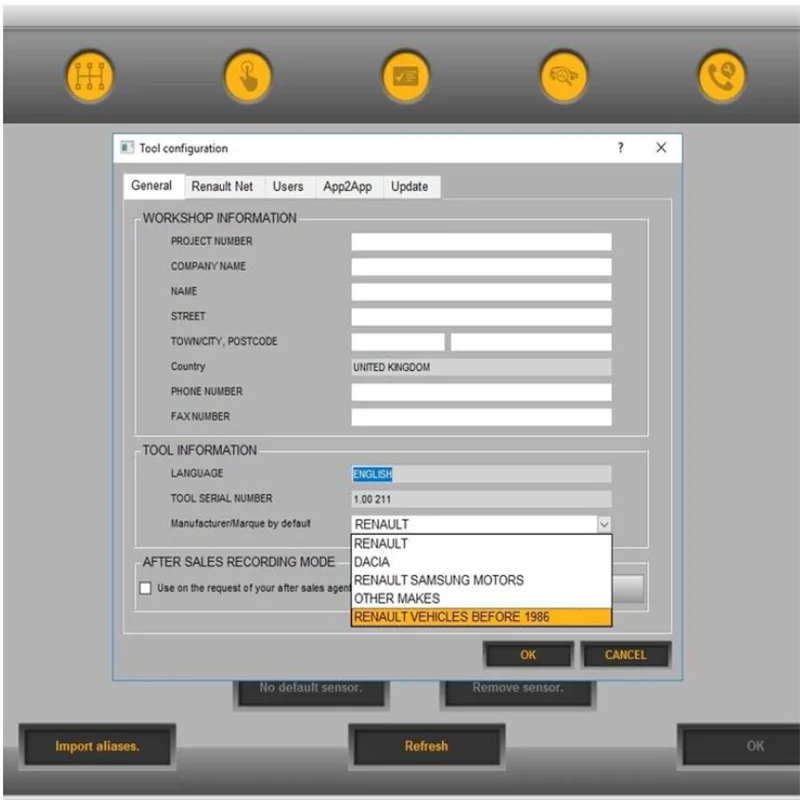Click the tool serial number field
Screen dimensions: 800x800
tap(481, 499)
